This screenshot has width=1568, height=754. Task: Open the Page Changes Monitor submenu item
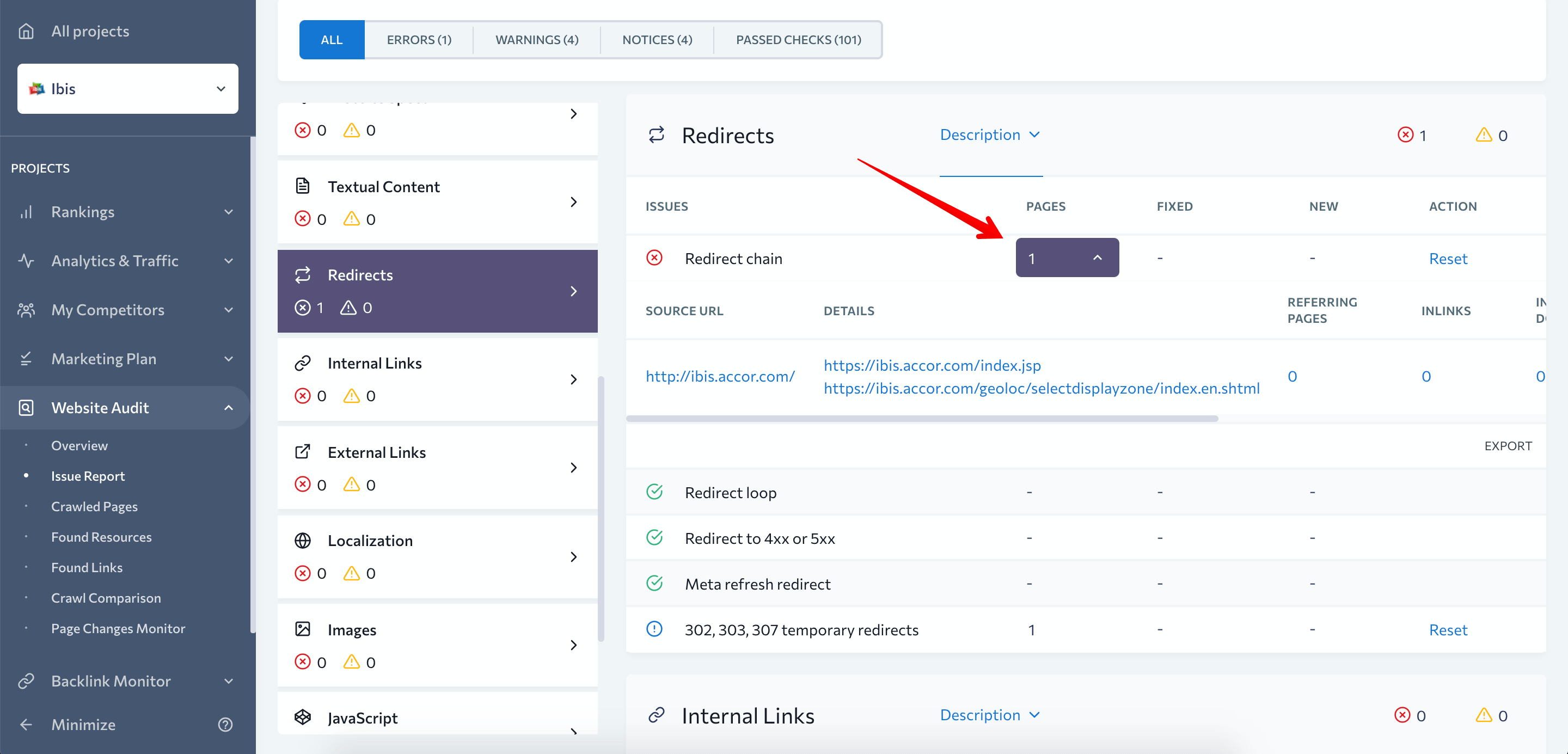coord(118,628)
